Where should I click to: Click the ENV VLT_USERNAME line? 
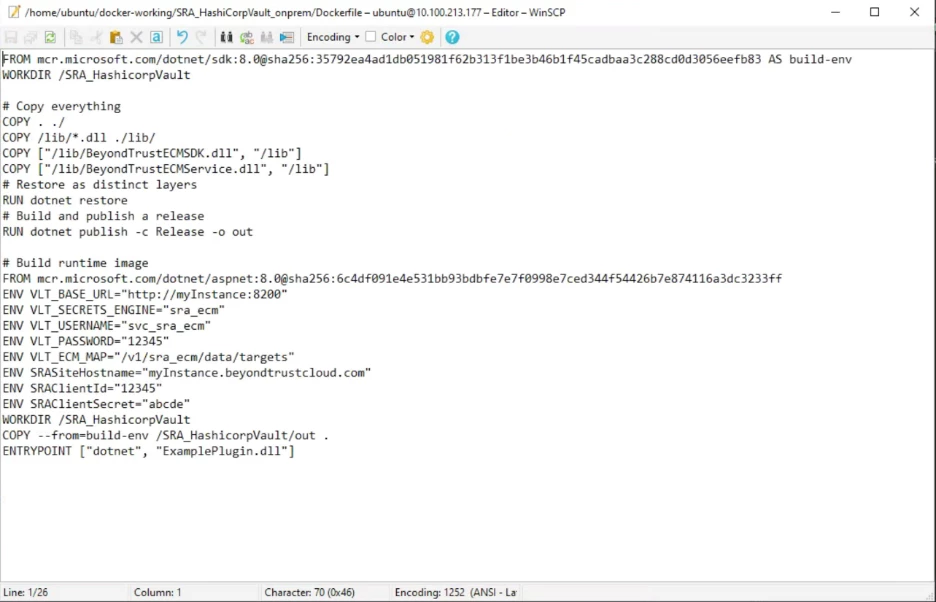(x=107, y=325)
